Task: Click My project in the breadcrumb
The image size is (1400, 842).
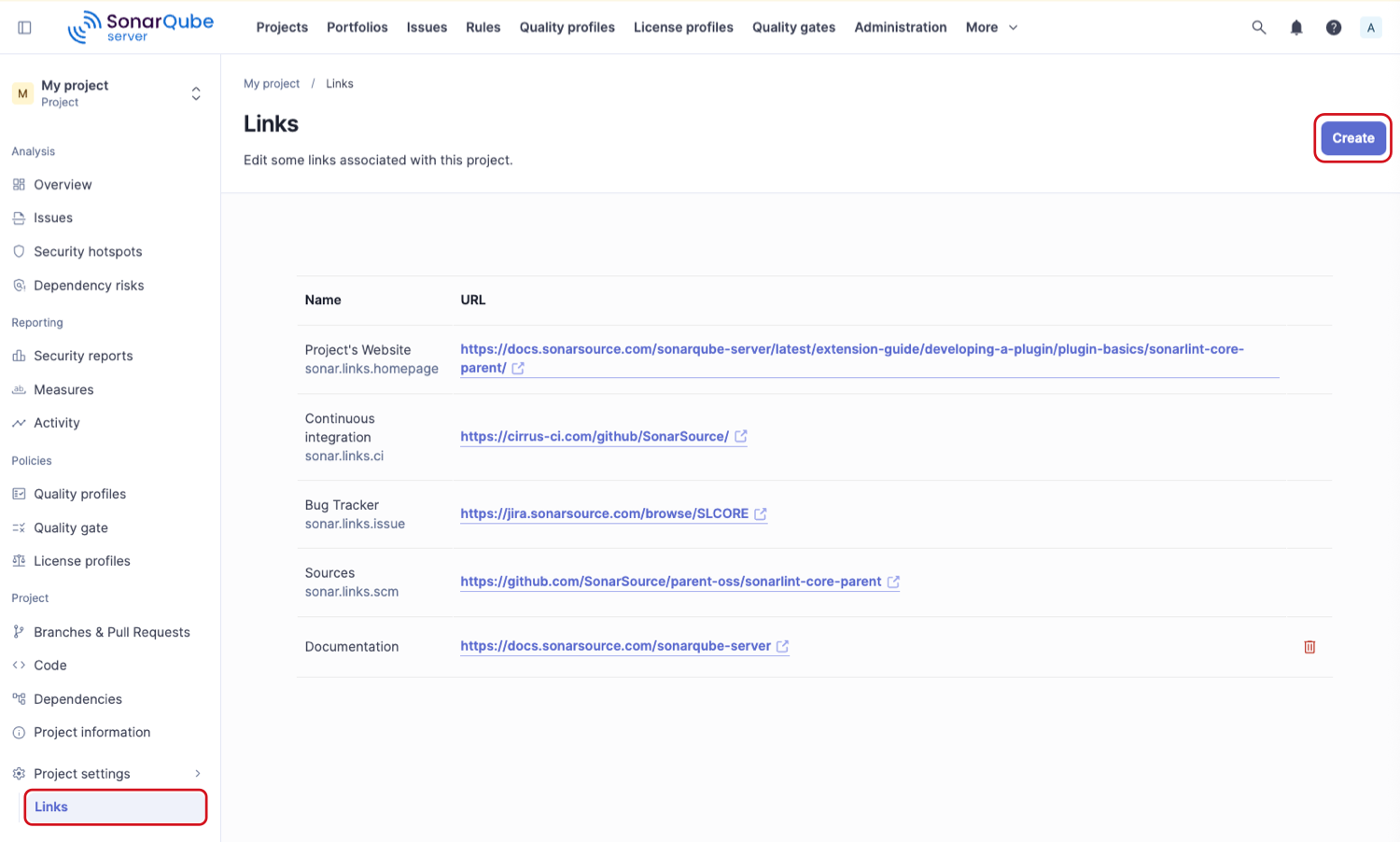Action: pos(272,84)
